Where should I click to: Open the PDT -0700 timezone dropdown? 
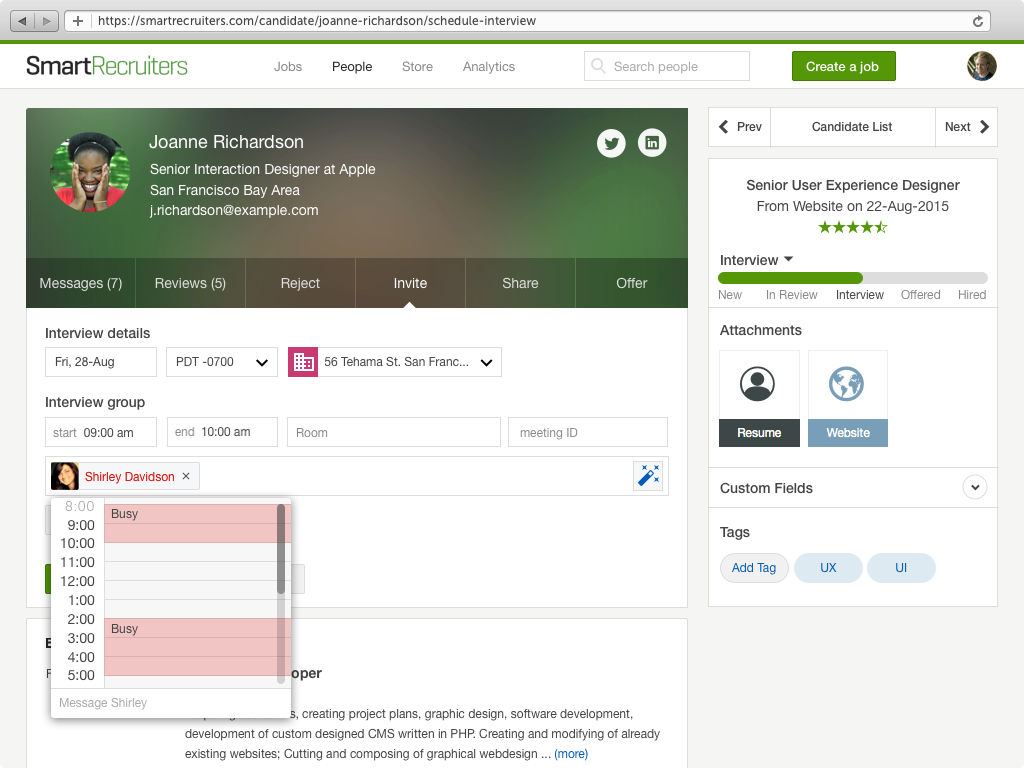click(x=222, y=362)
